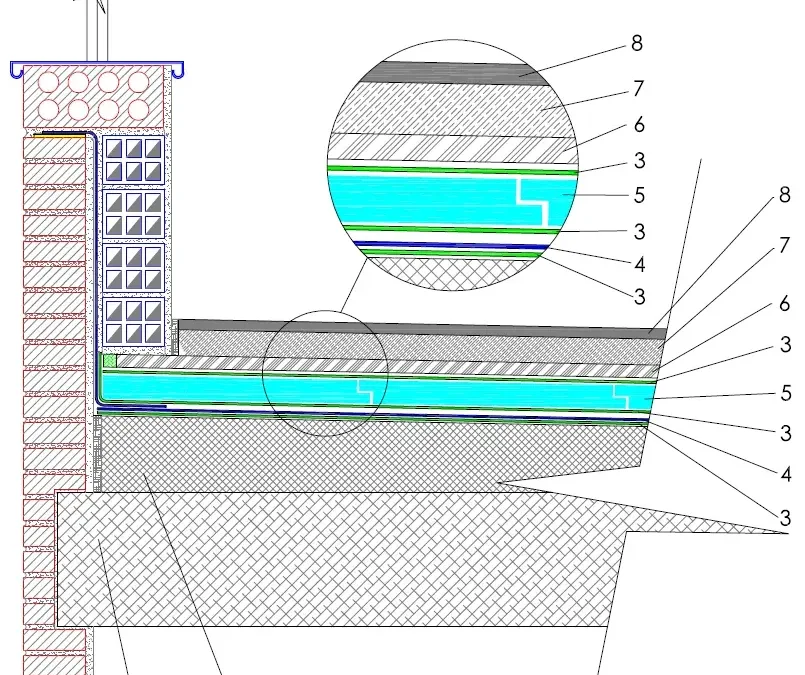Screen dimensions: 805x675
Task: Click the diagonal-hatched layer in the magnified circle
Action: [x=450, y=148]
